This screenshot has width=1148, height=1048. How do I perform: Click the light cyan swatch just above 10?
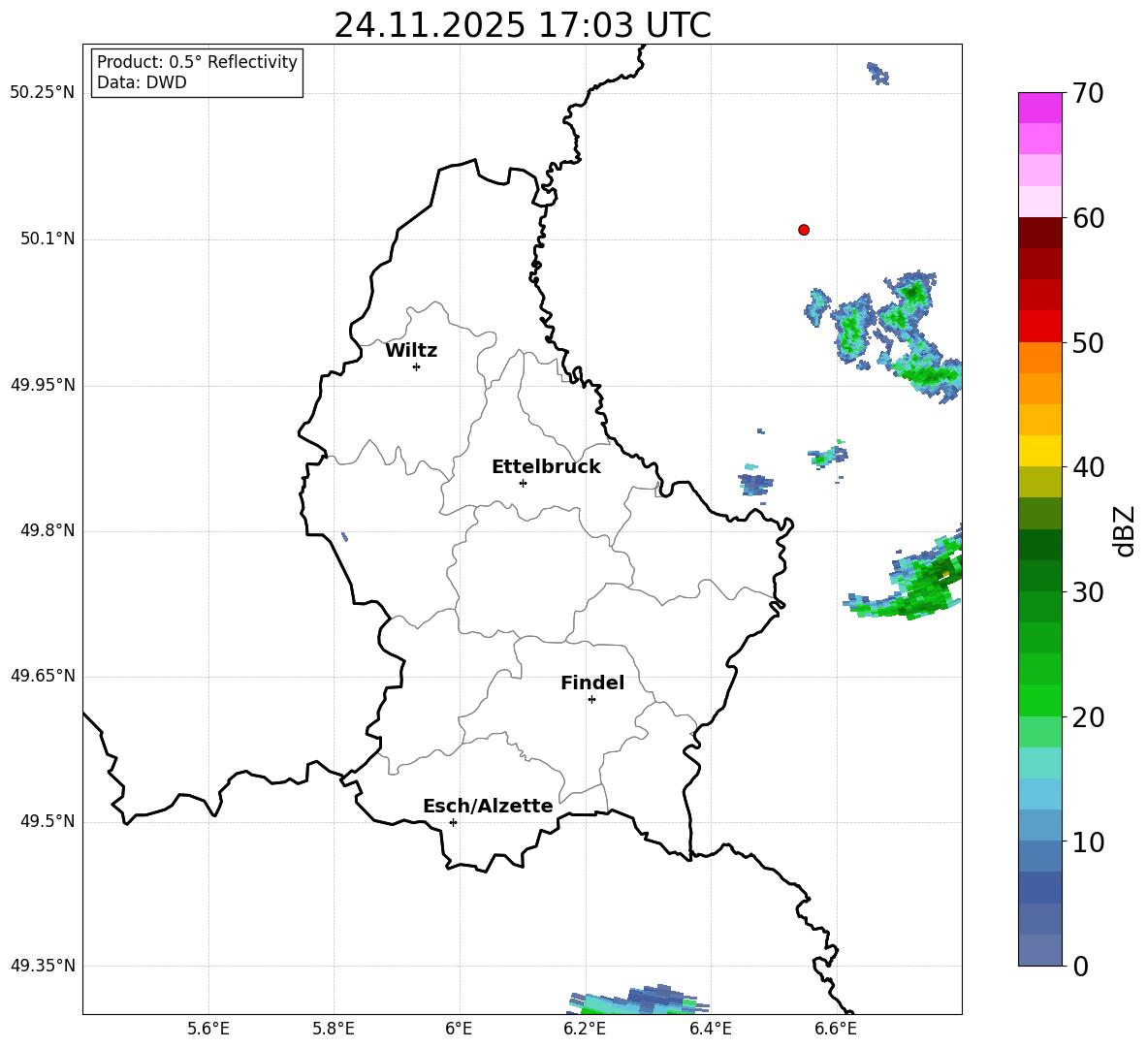point(1040,825)
